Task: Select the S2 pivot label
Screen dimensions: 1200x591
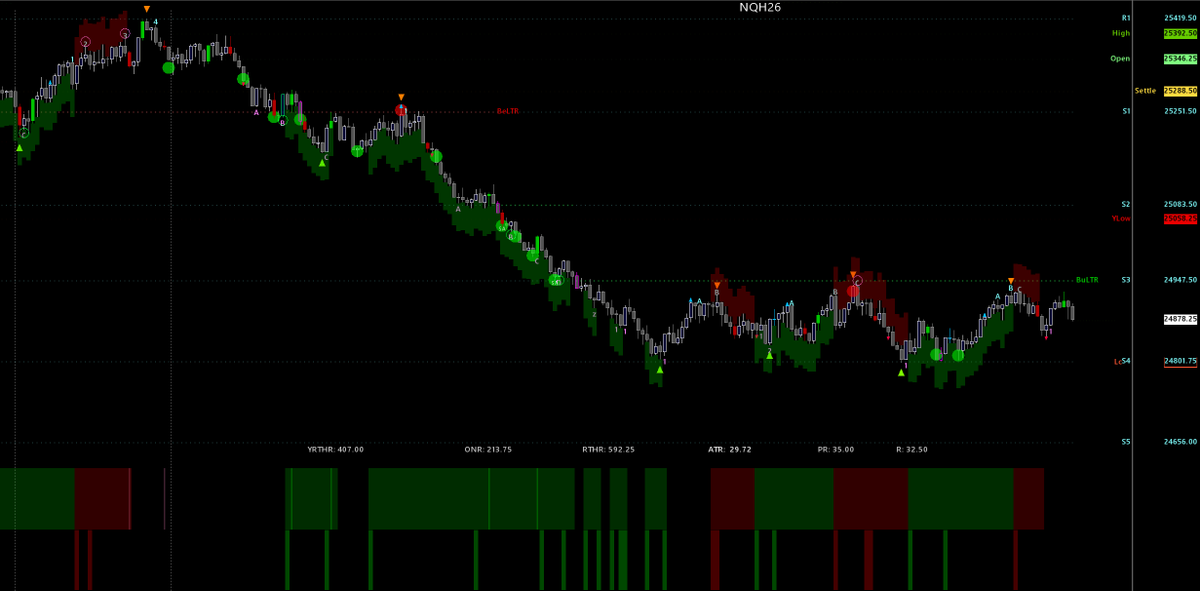Action: [1126, 204]
